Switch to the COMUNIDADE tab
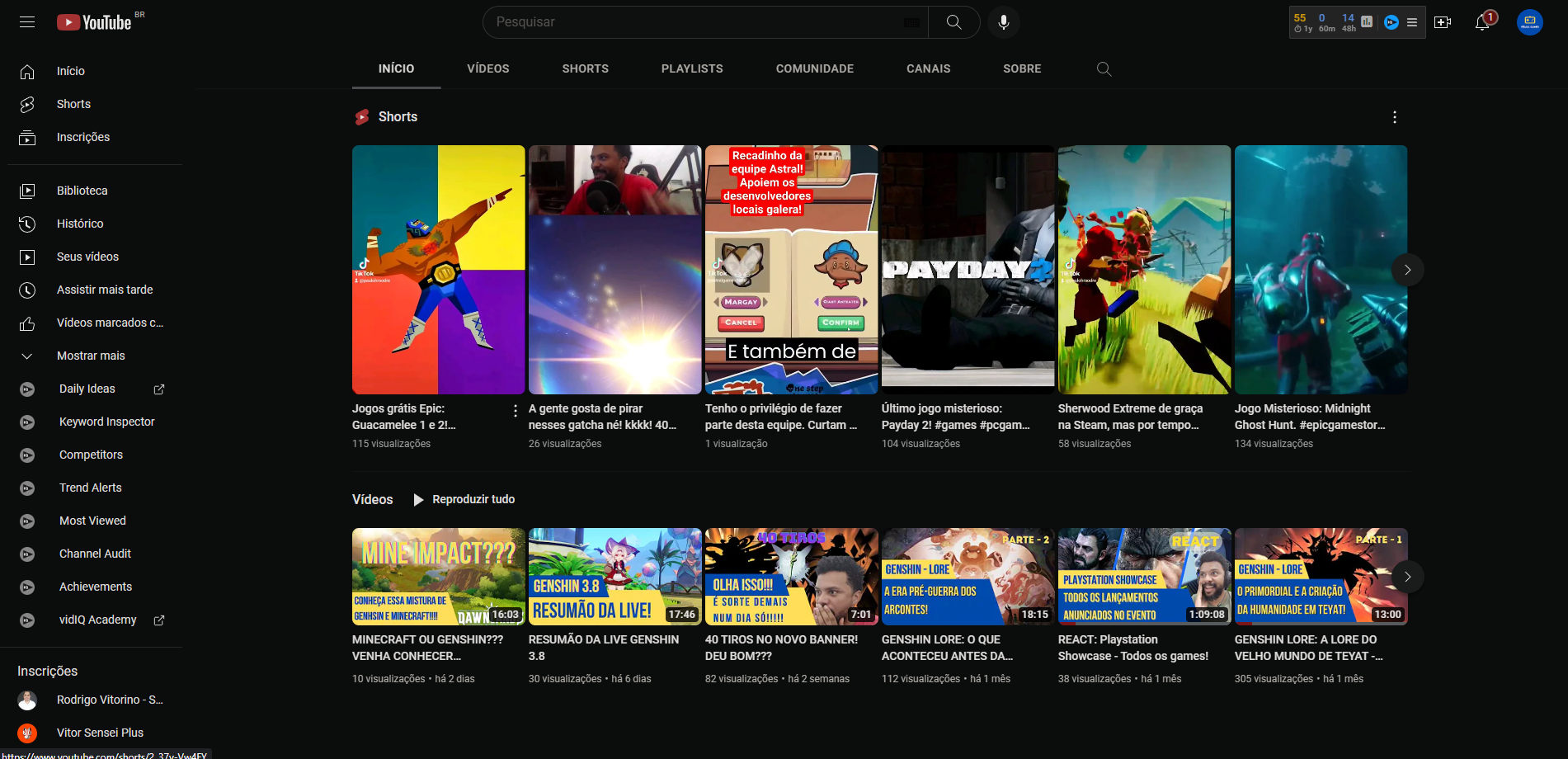 tap(815, 68)
